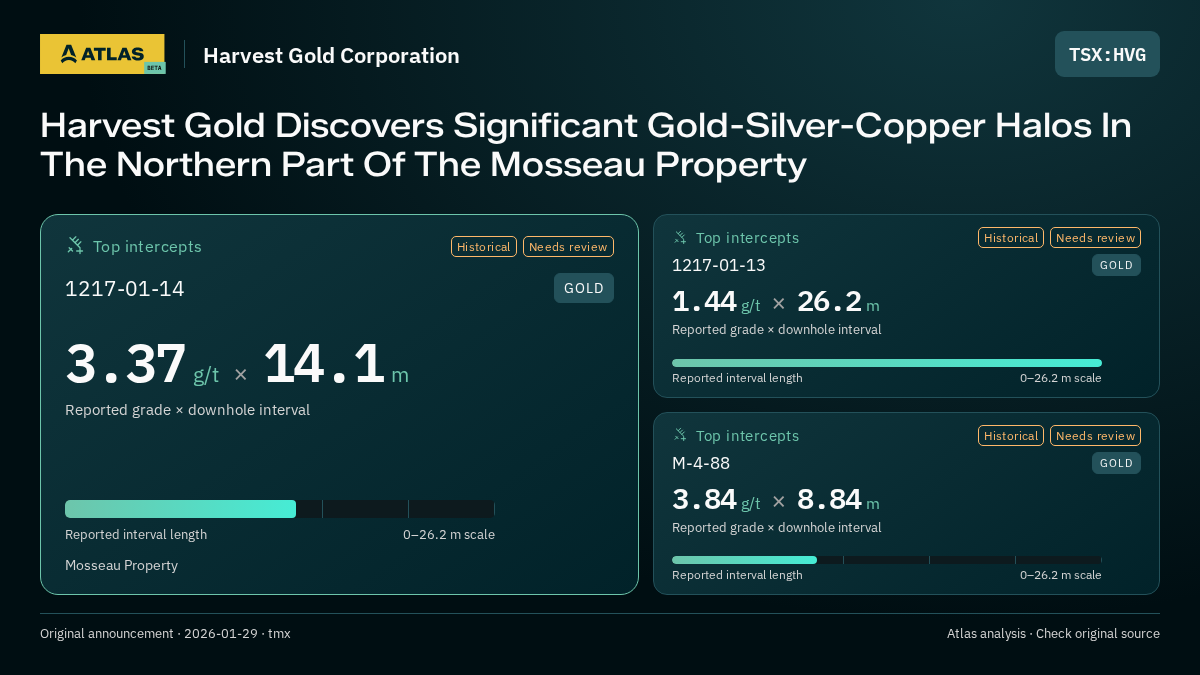
Task: Click the grade × downhole interval caption under 1.44 g/t
Action: pos(777,330)
